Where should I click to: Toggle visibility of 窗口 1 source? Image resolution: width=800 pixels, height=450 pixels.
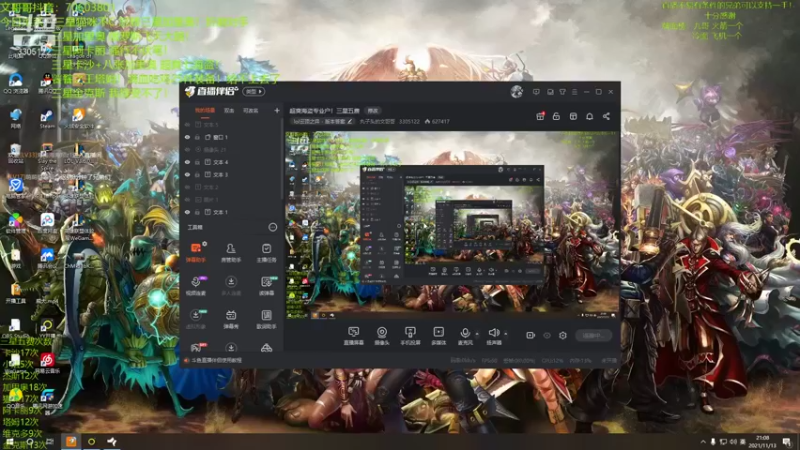pyautogui.click(x=187, y=137)
